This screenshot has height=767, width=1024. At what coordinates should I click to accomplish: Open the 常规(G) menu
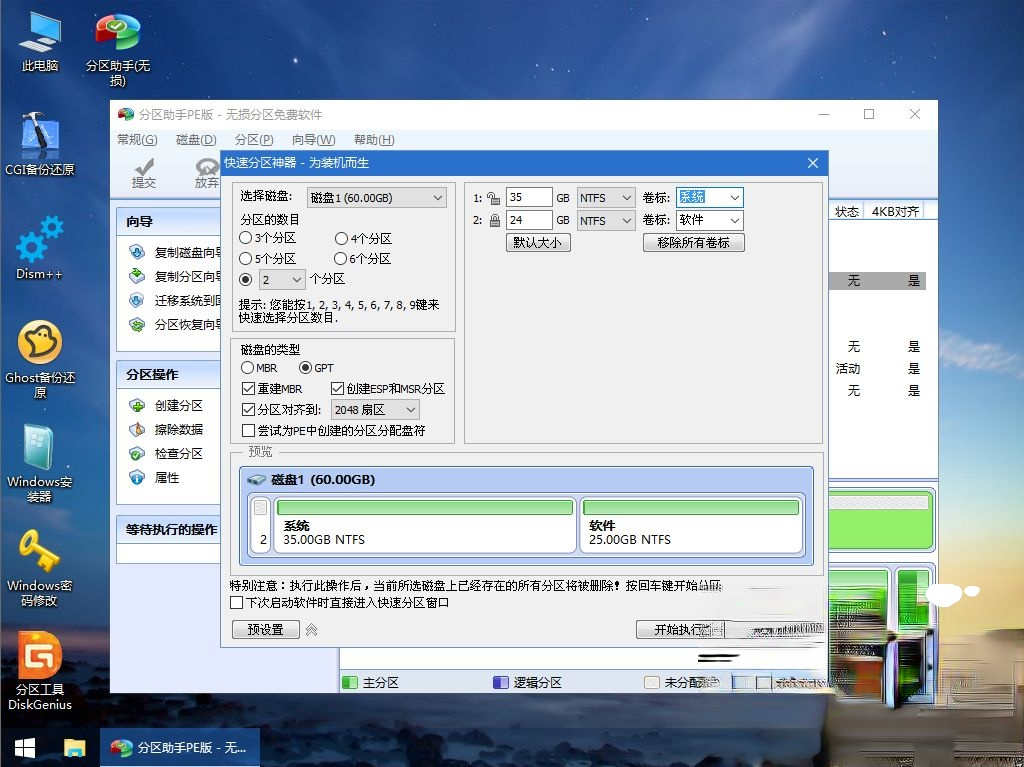click(x=137, y=140)
